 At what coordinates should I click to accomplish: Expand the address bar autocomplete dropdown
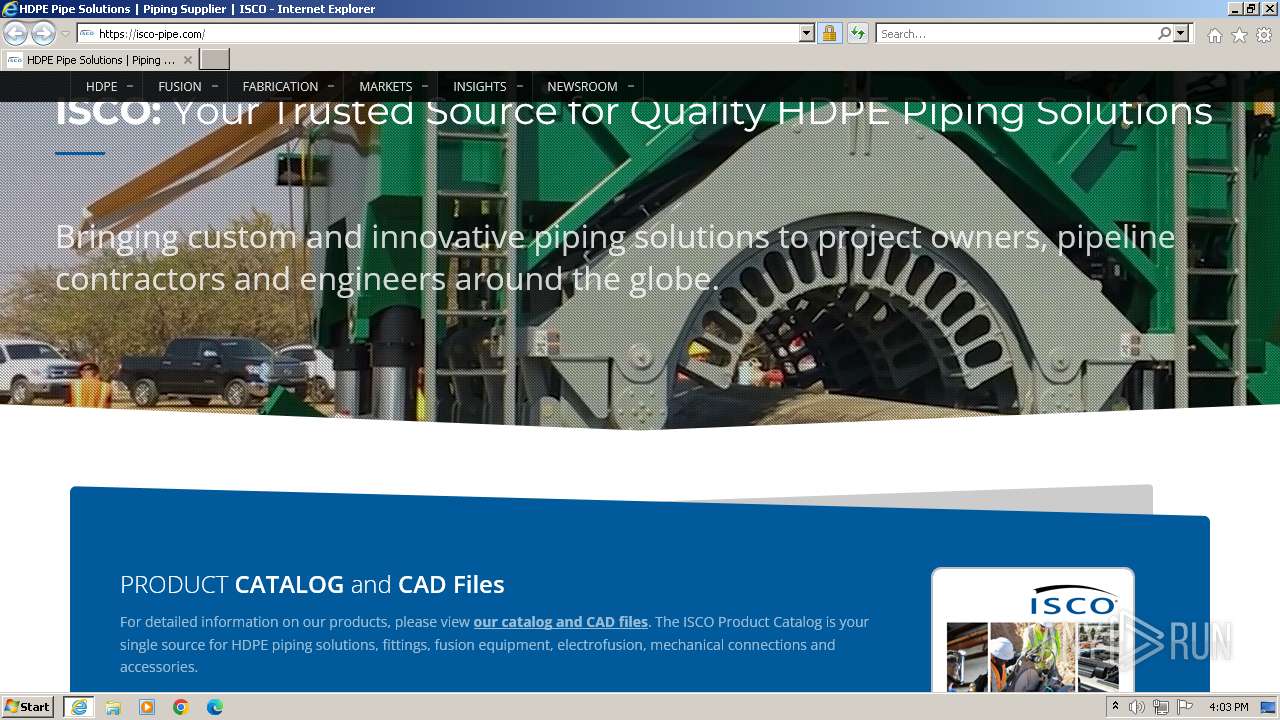[x=807, y=34]
